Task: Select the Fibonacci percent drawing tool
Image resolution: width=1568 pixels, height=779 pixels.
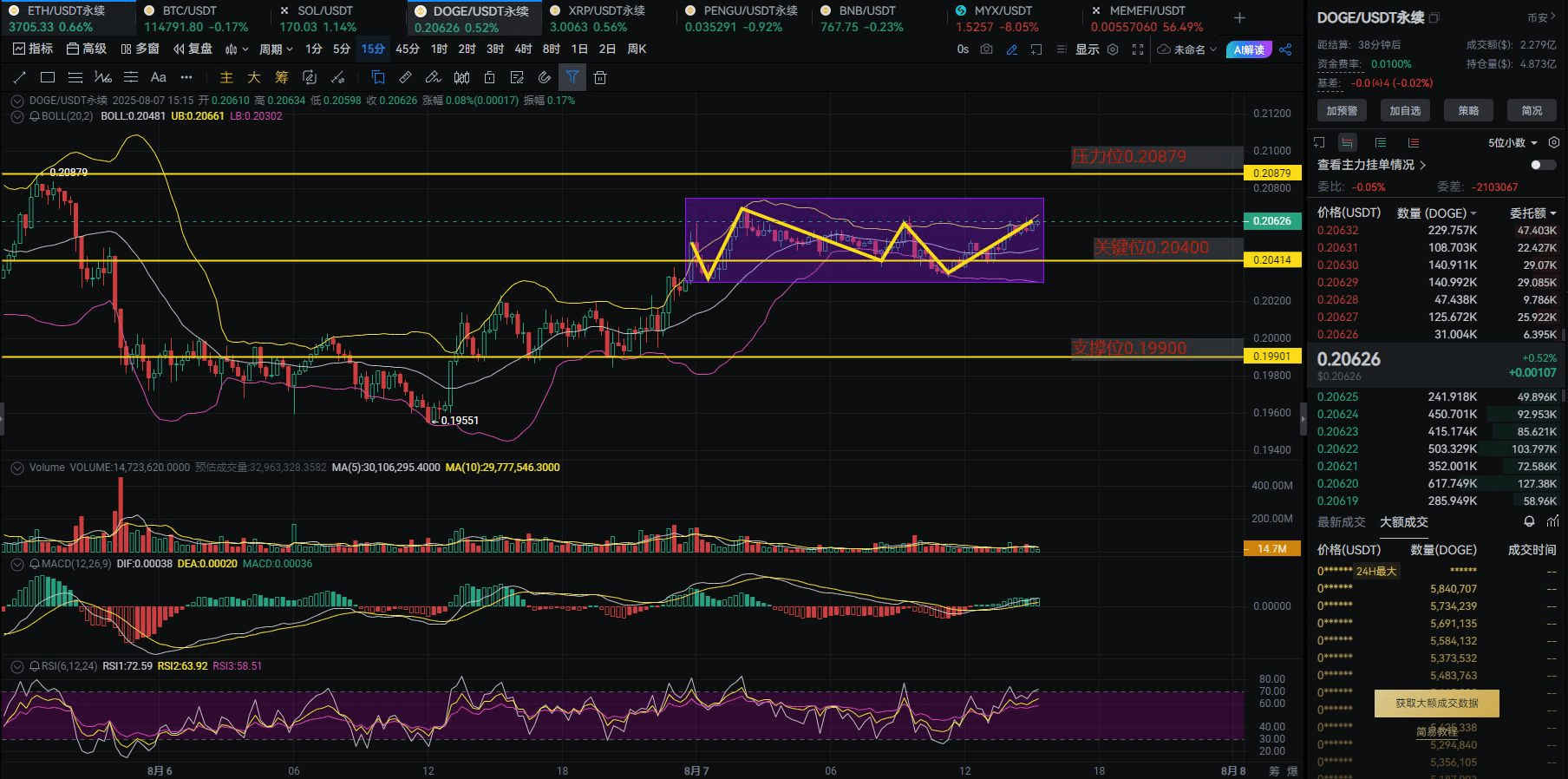Action: (x=103, y=78)
